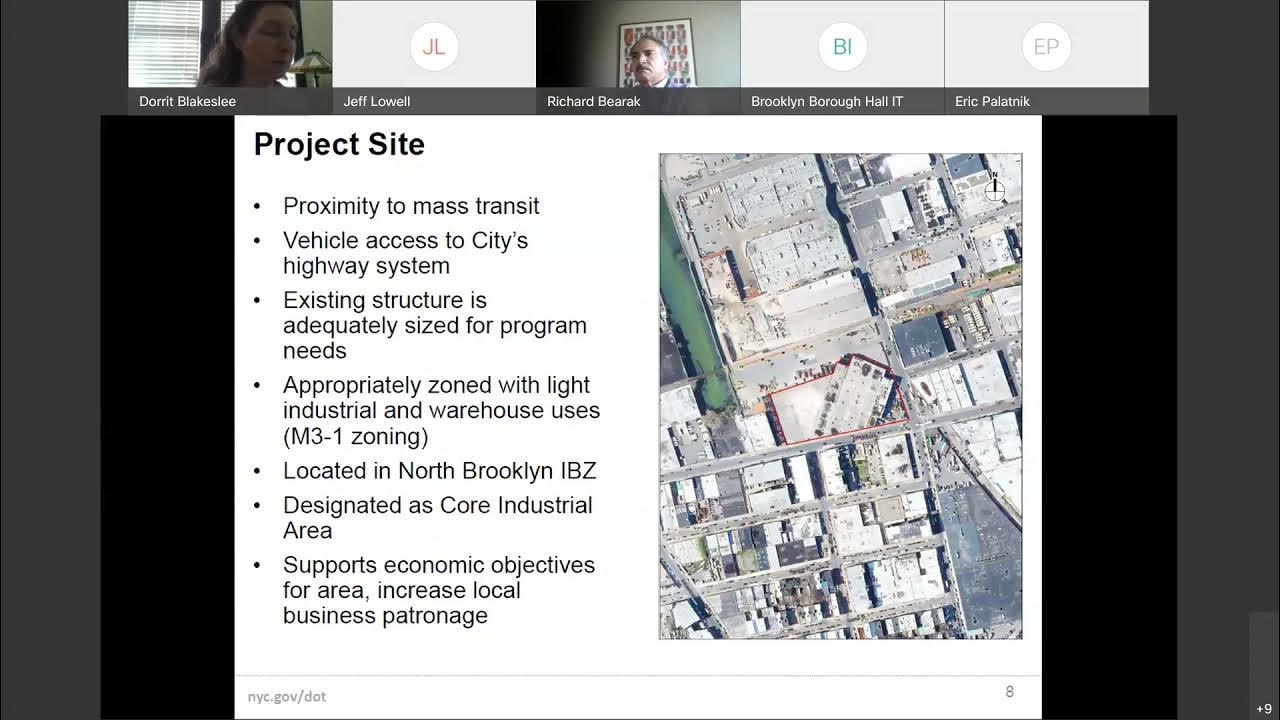
Task: Click the "(M3-1 zoning)" text
Action: (355, 436)
